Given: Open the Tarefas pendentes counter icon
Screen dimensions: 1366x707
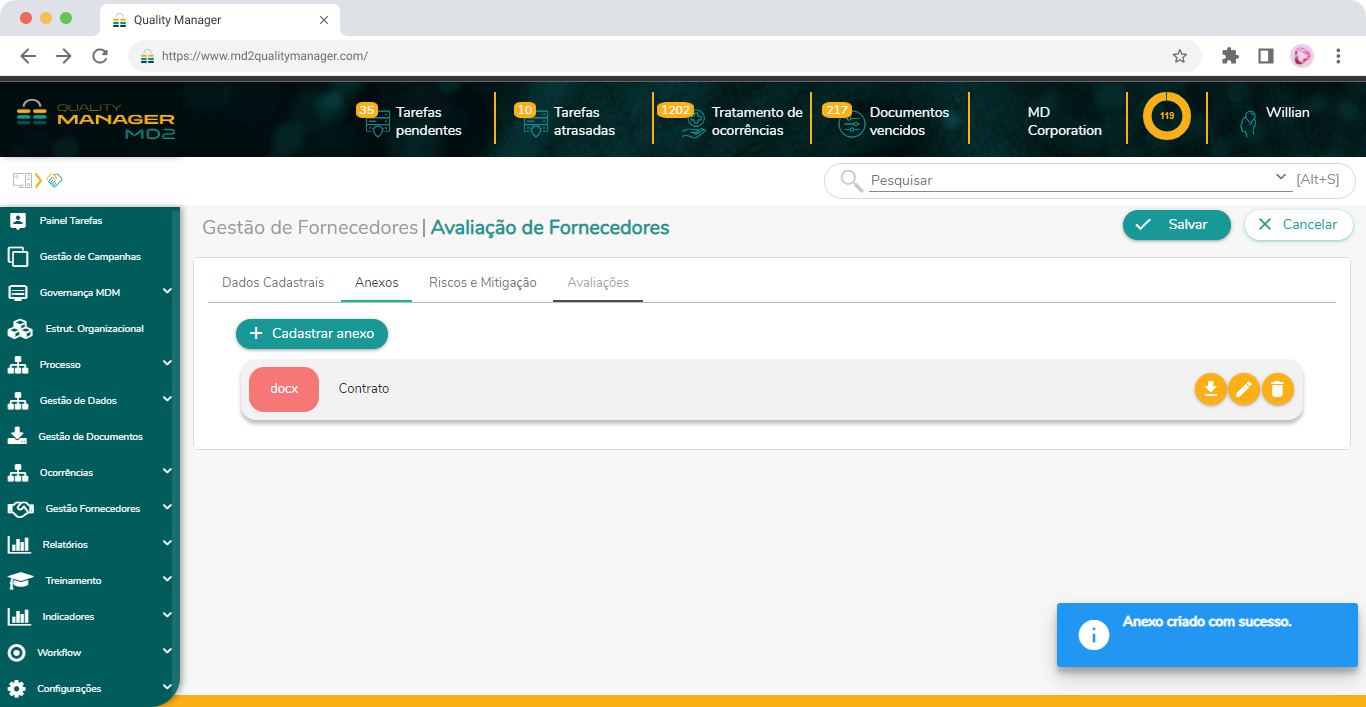Looking at the screenshot, I should point(376,118).
